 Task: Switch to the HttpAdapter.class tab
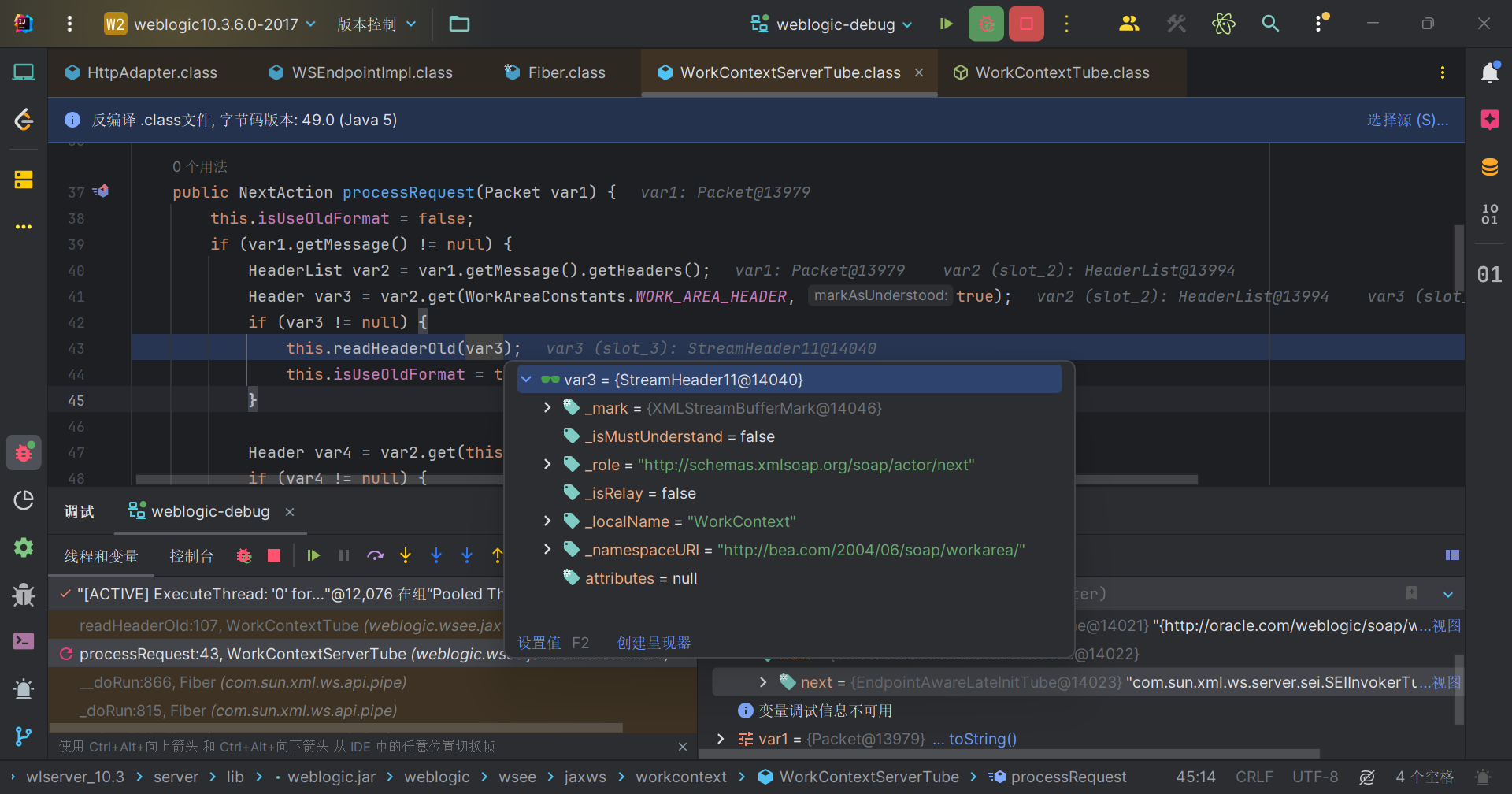(141, 72)
